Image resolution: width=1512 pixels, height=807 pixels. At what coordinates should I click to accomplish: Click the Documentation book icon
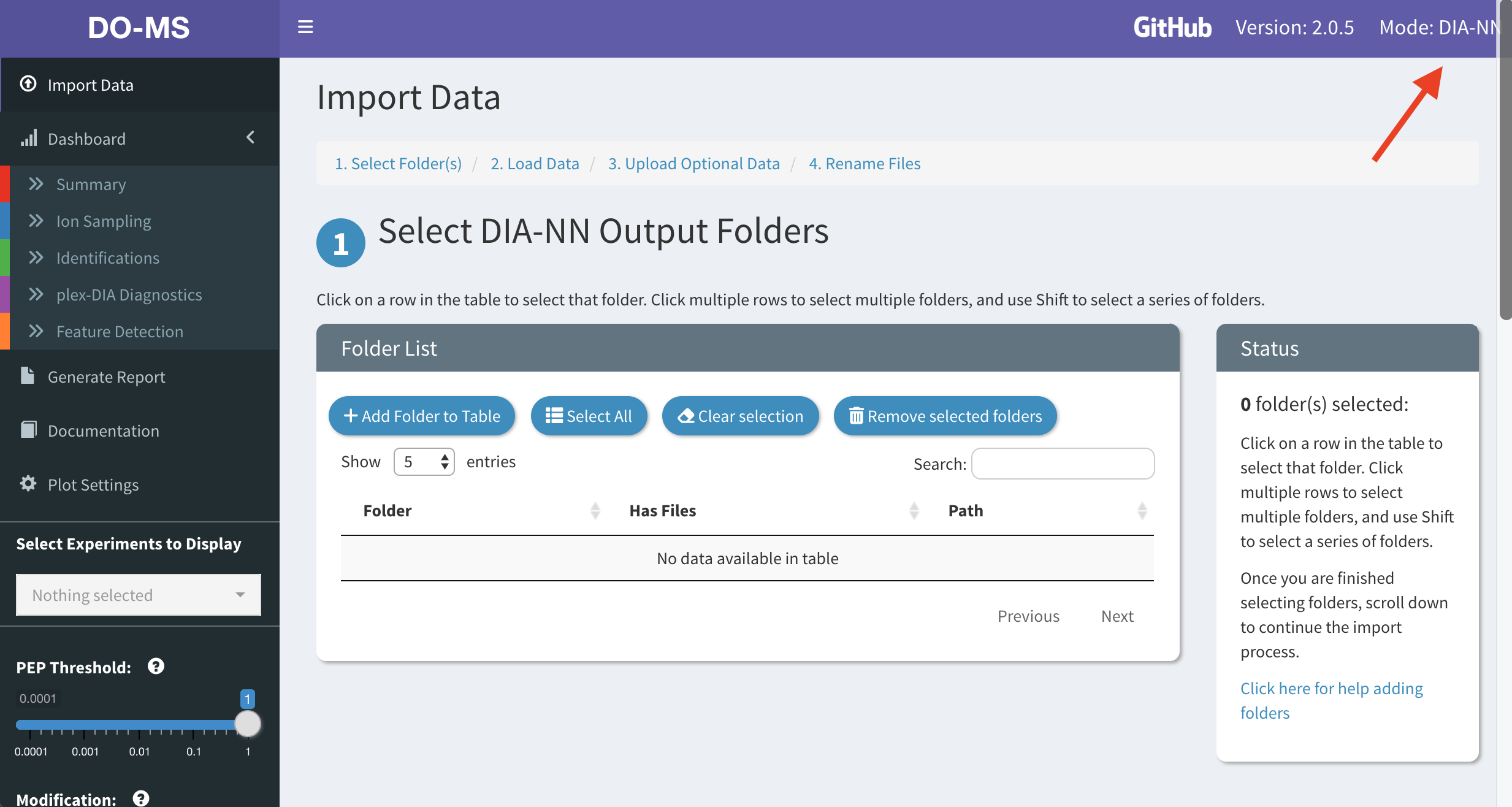pos(28,429)
